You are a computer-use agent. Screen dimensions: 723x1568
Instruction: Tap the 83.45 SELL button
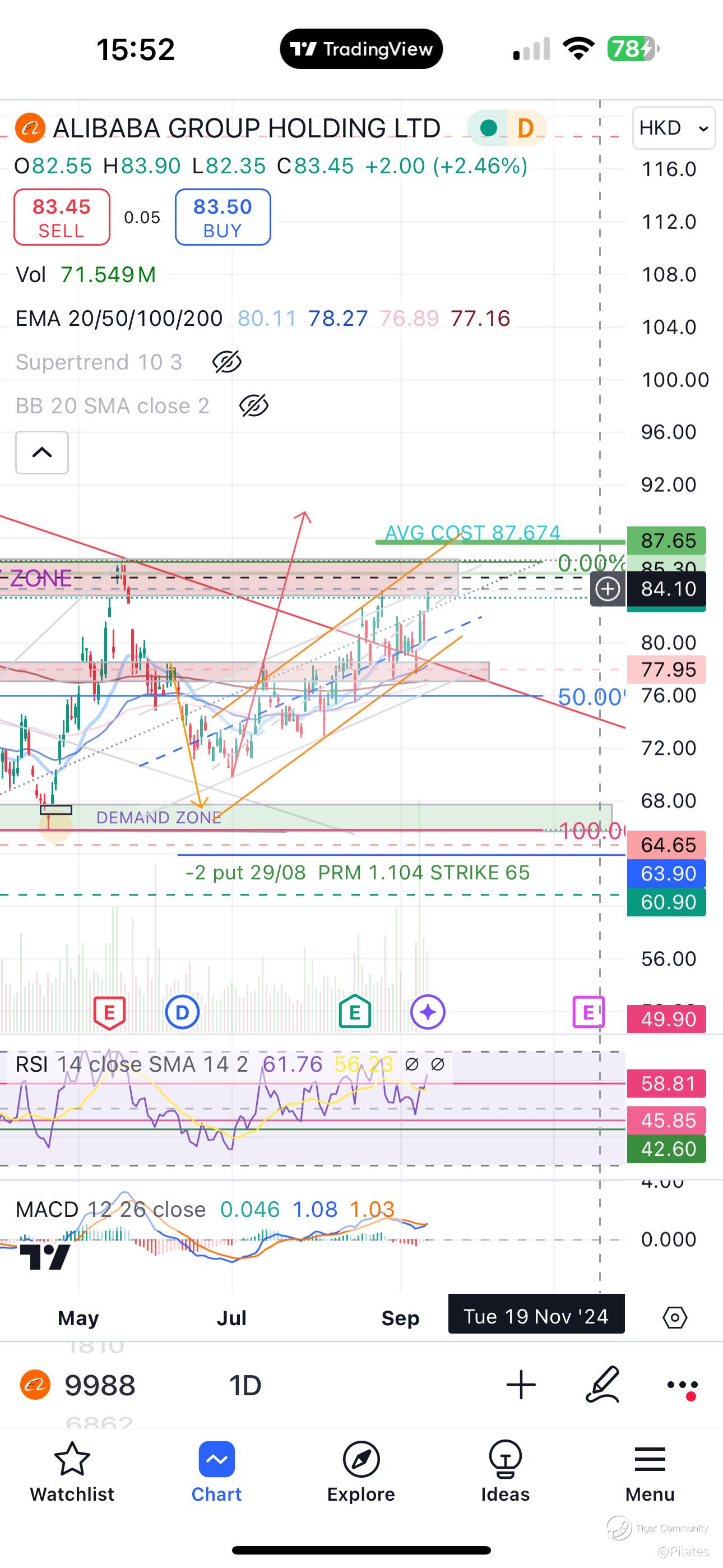62,217
